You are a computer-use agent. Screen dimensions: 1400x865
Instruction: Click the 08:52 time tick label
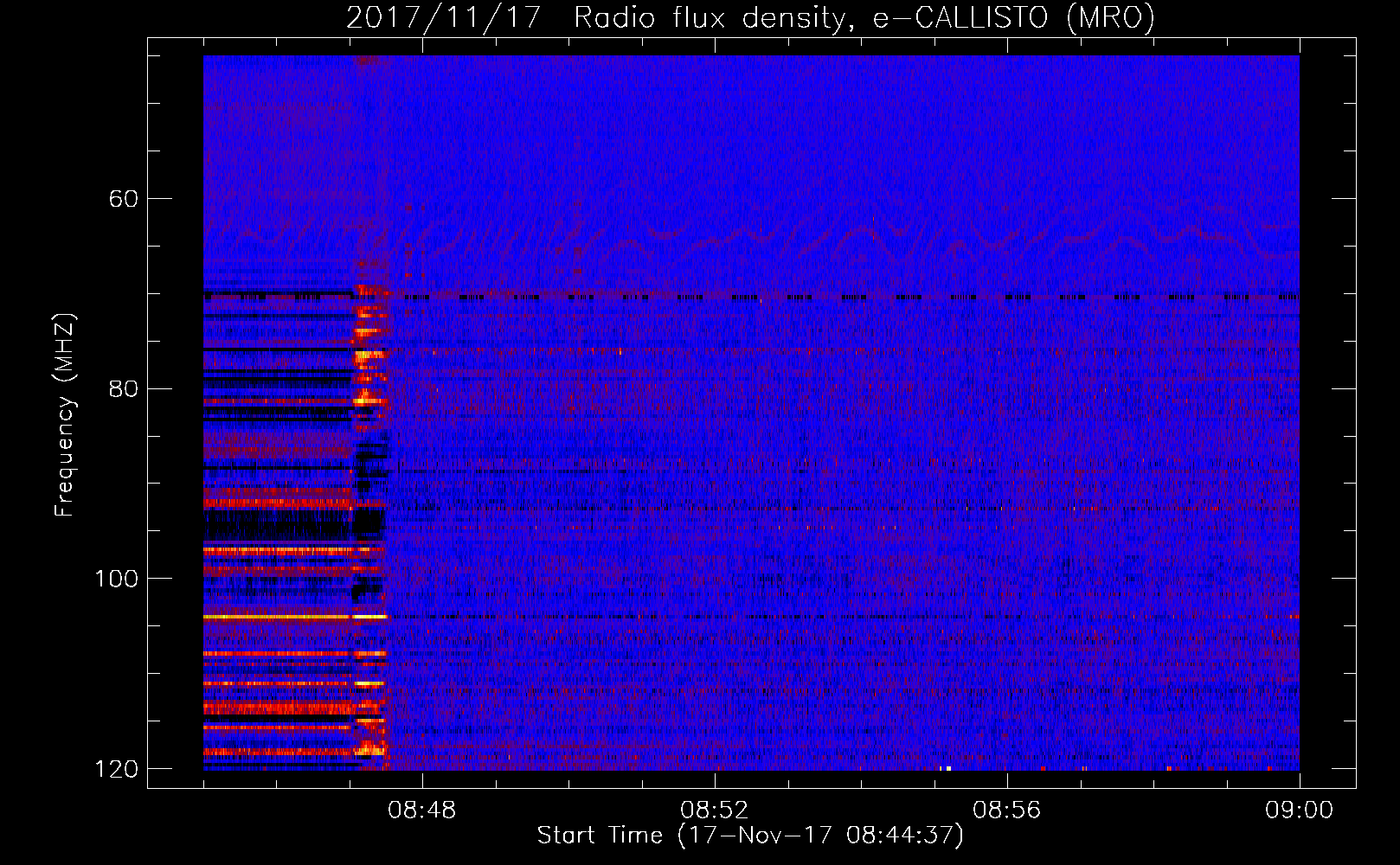[x=715, y=810]
